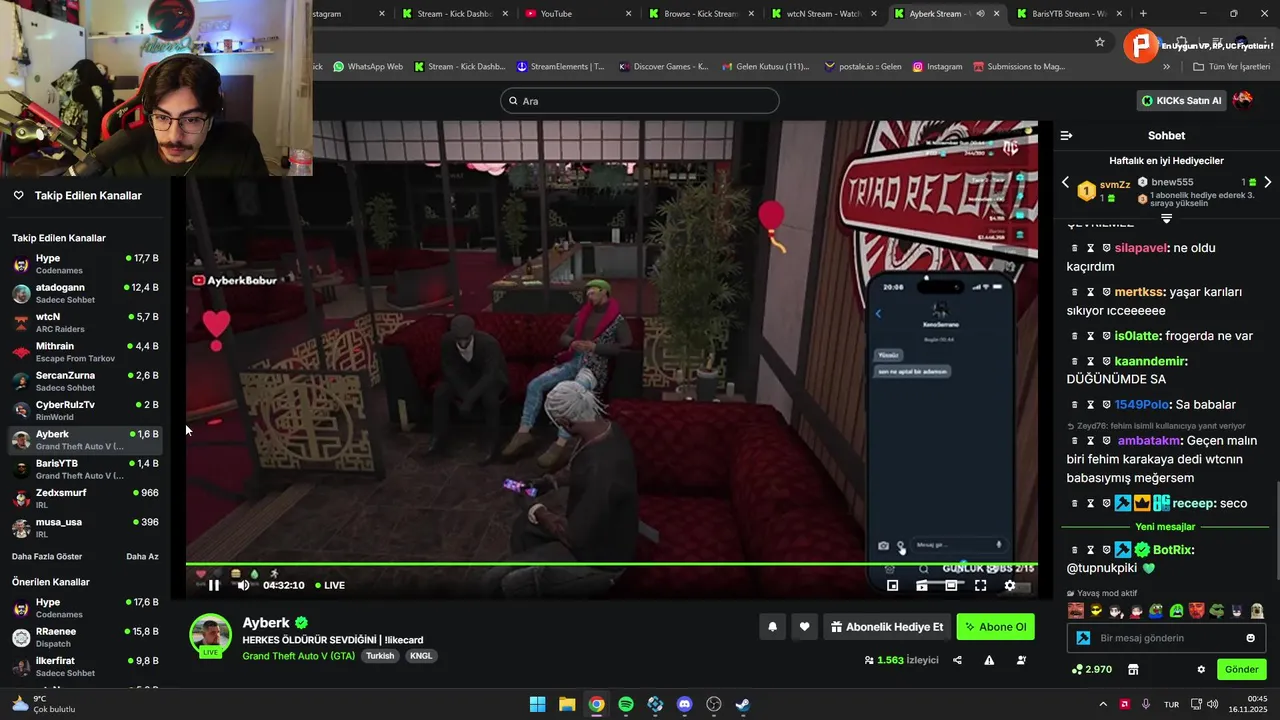
Task: Follow Ayberk with heart button
Action: pos(804,627)
